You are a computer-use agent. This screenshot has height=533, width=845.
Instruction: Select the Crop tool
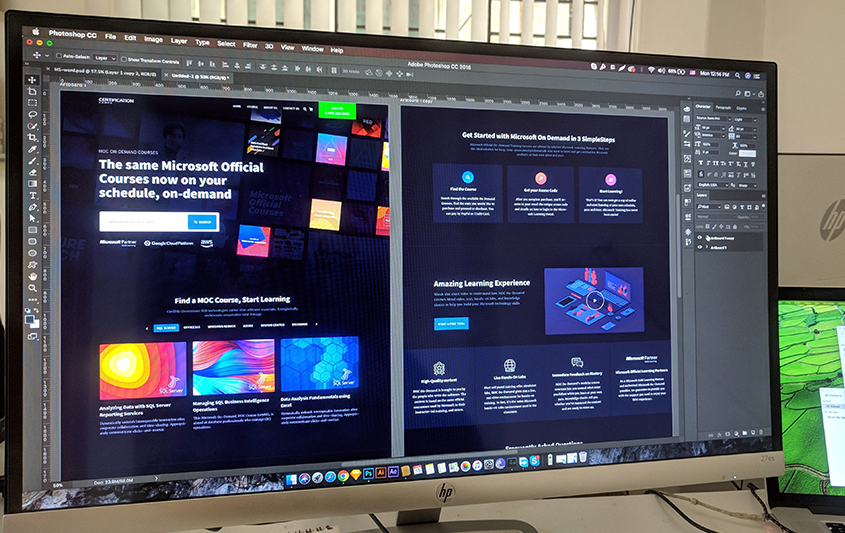32,137
